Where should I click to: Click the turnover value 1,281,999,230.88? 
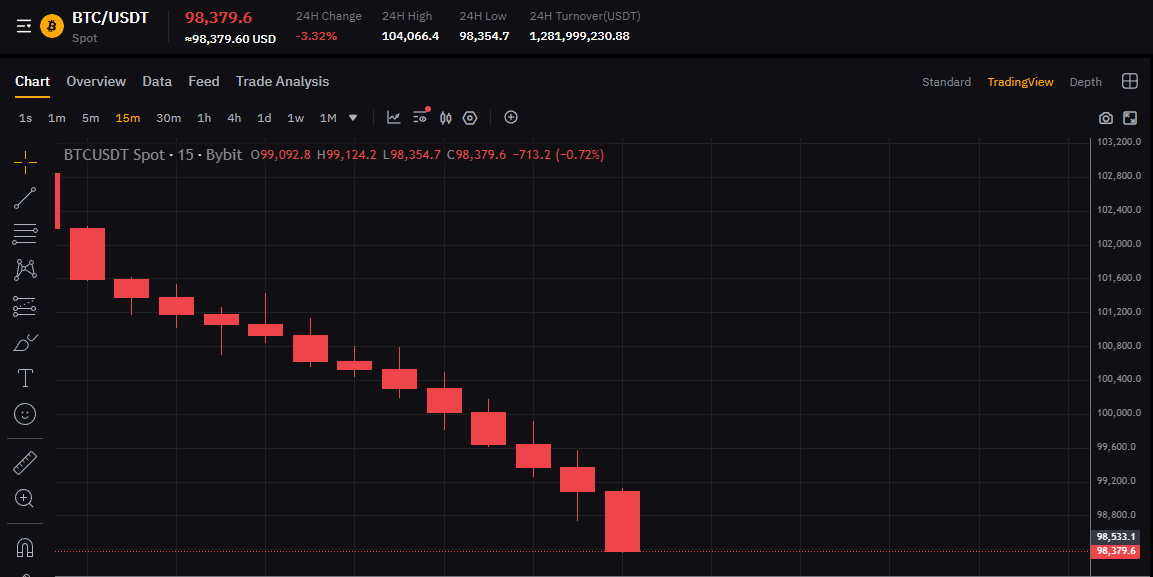point(579,36)
